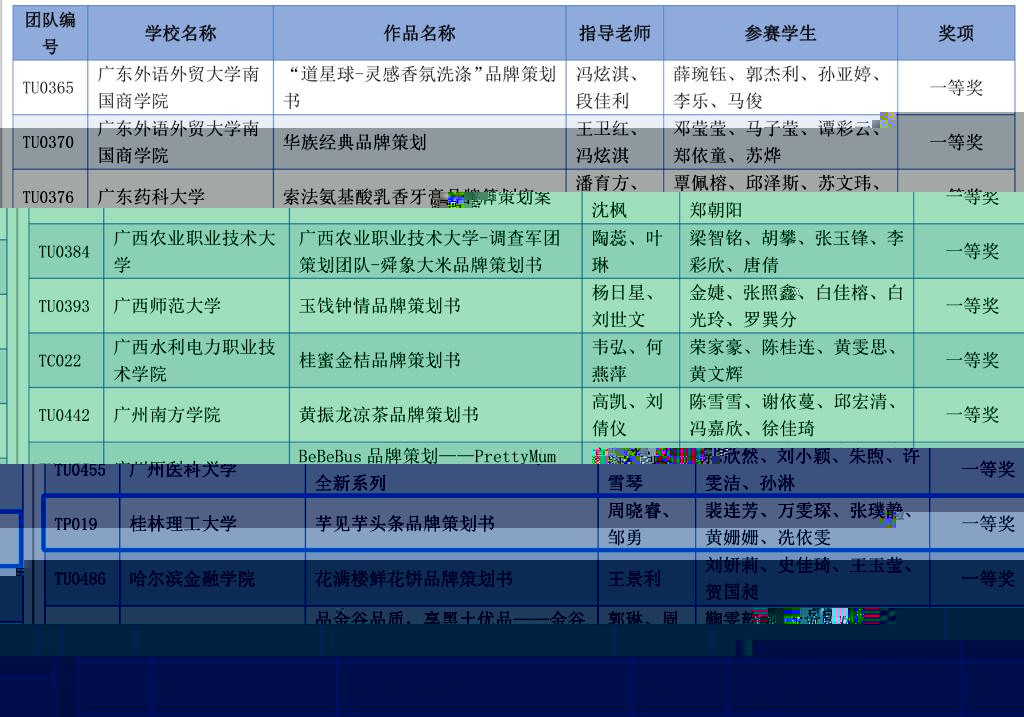Select advisor cell 冯炫淇、段佳利
The height and width of the screenshot is (717, 1024).
[x=615, y=88]
